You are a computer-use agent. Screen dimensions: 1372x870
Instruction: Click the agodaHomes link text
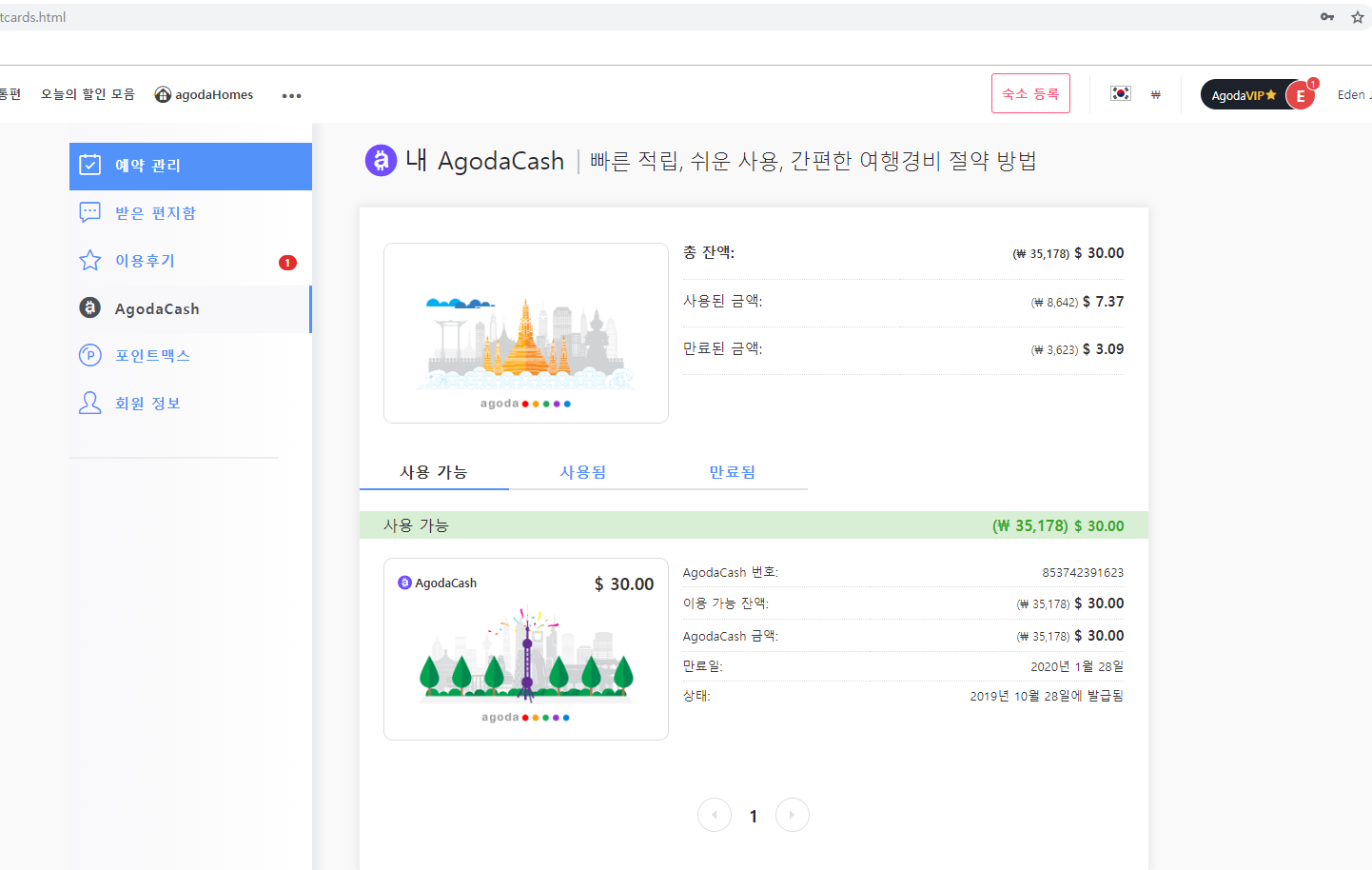point(214,94)
